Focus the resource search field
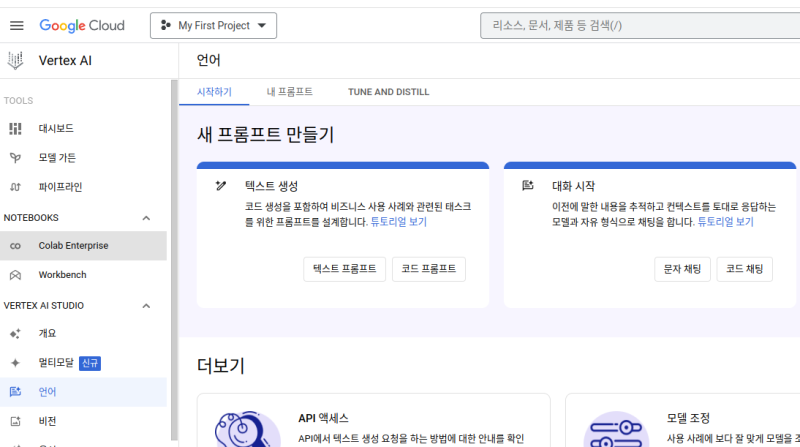800x447 pixels. (640, 26)
